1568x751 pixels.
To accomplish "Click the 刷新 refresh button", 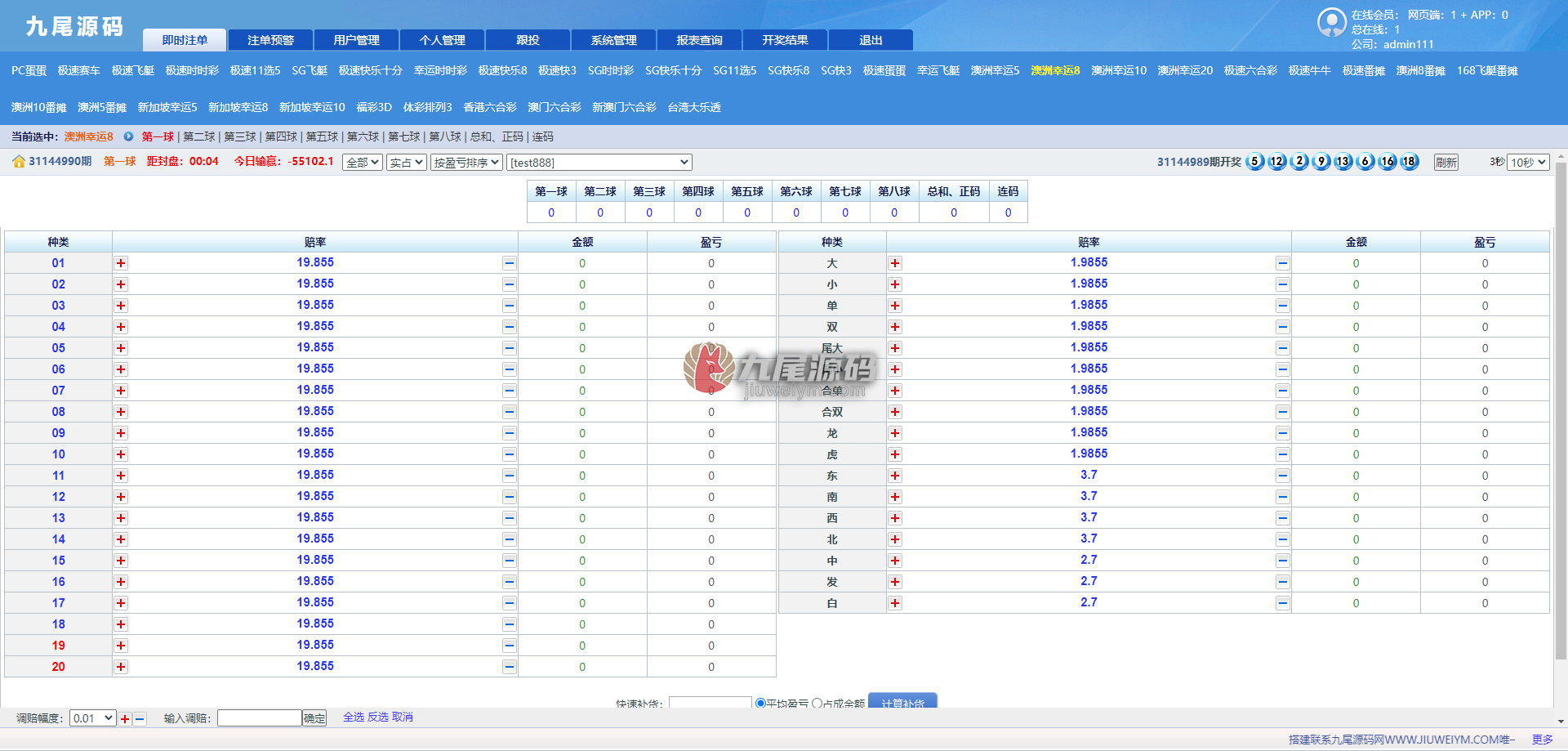I will (1446, 163).
